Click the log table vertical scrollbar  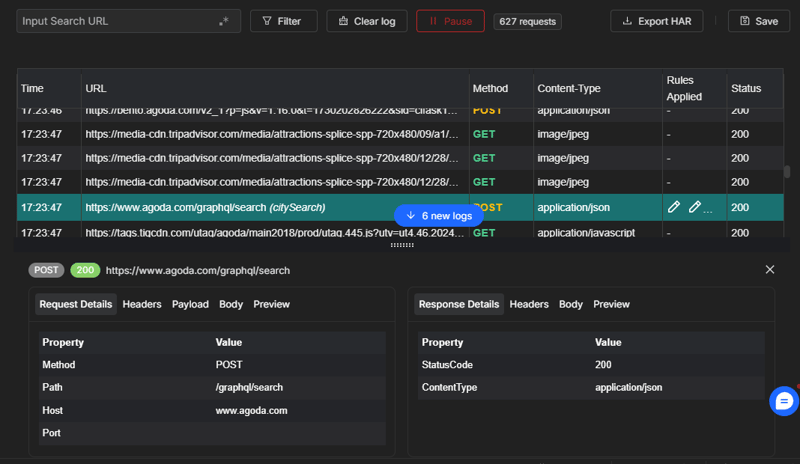click(x=787, y=172)
